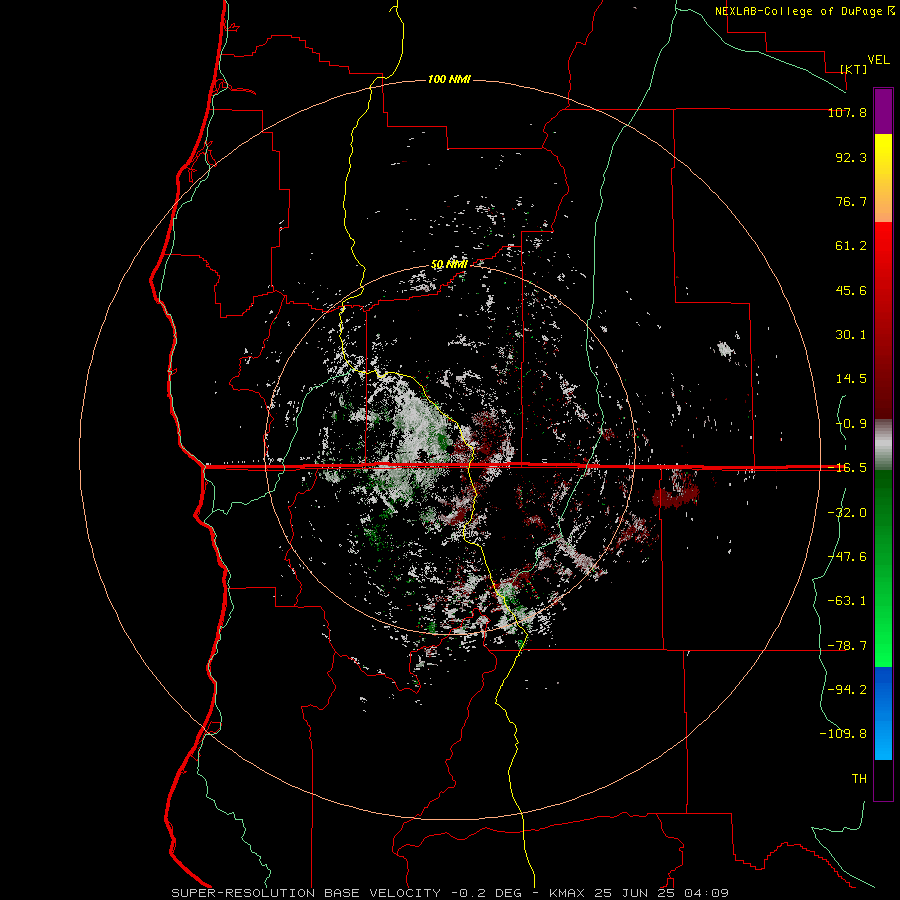Click the -32.0 legend value
Screen dimensions: 900x900
(x=847, y=513)
